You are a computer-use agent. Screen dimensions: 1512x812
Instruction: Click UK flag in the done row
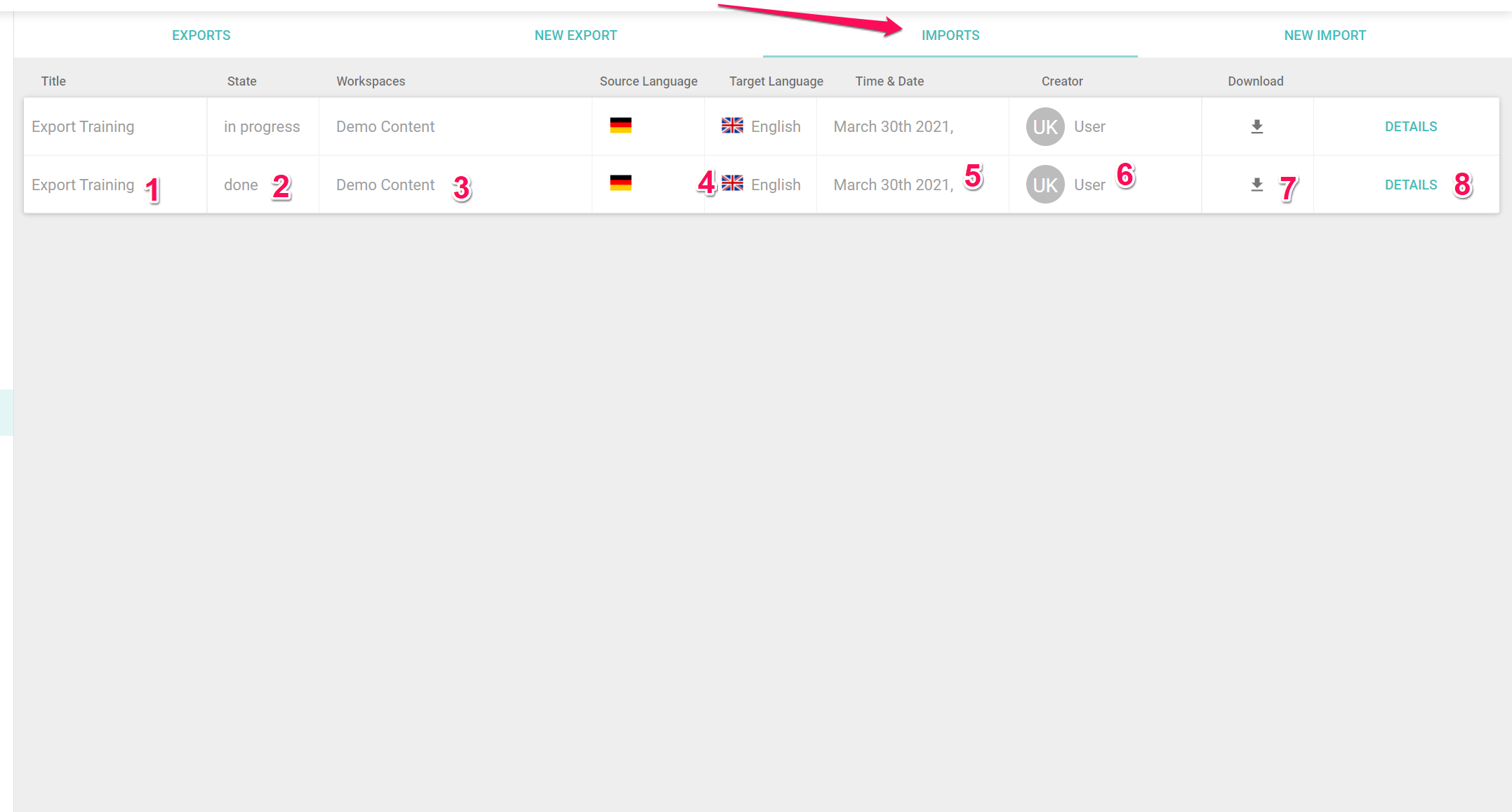tap(732, 183)
